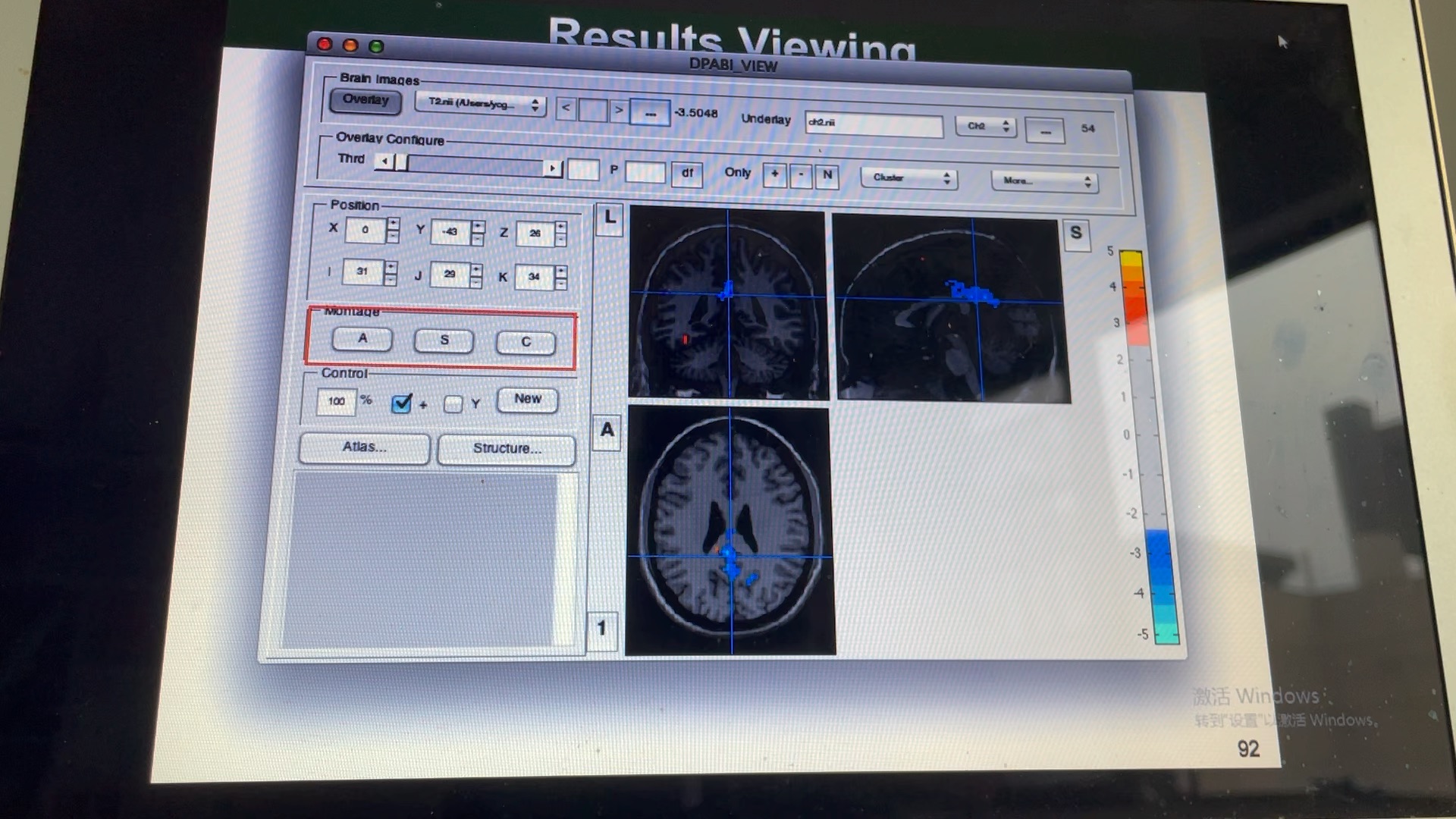1456x819 pixels.
Task: Toggle the Y (yoke) checkbox
Action: click(453, 404)
